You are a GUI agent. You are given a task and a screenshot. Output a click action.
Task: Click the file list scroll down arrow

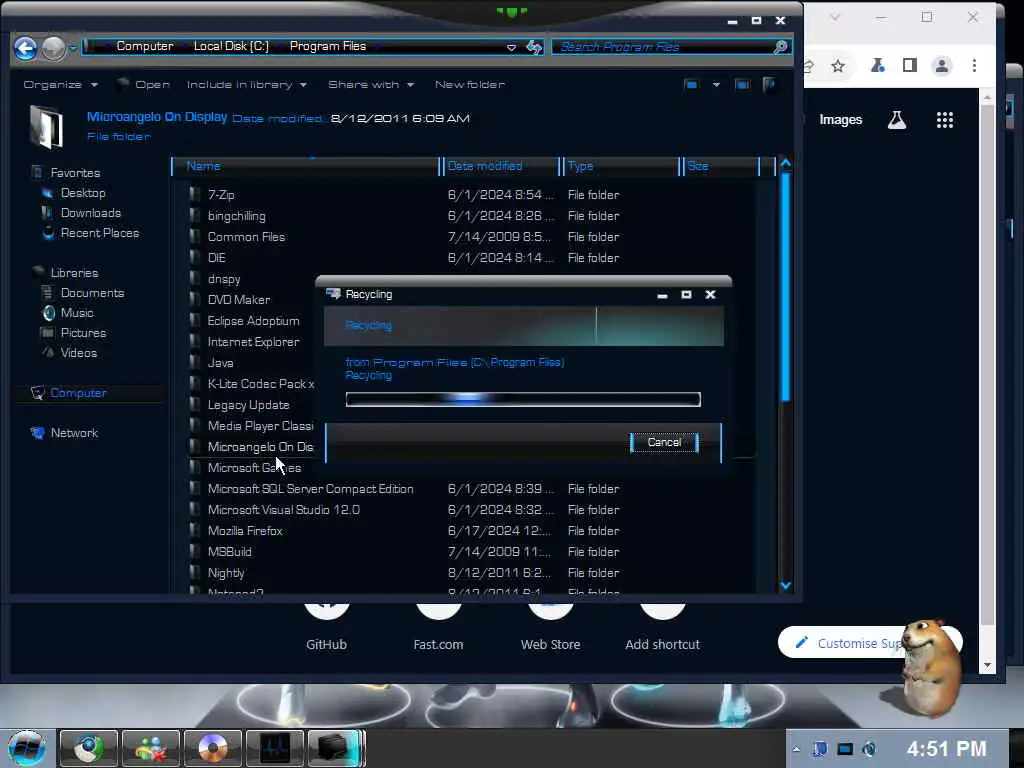pyautogui.click(x=786, y=585)
